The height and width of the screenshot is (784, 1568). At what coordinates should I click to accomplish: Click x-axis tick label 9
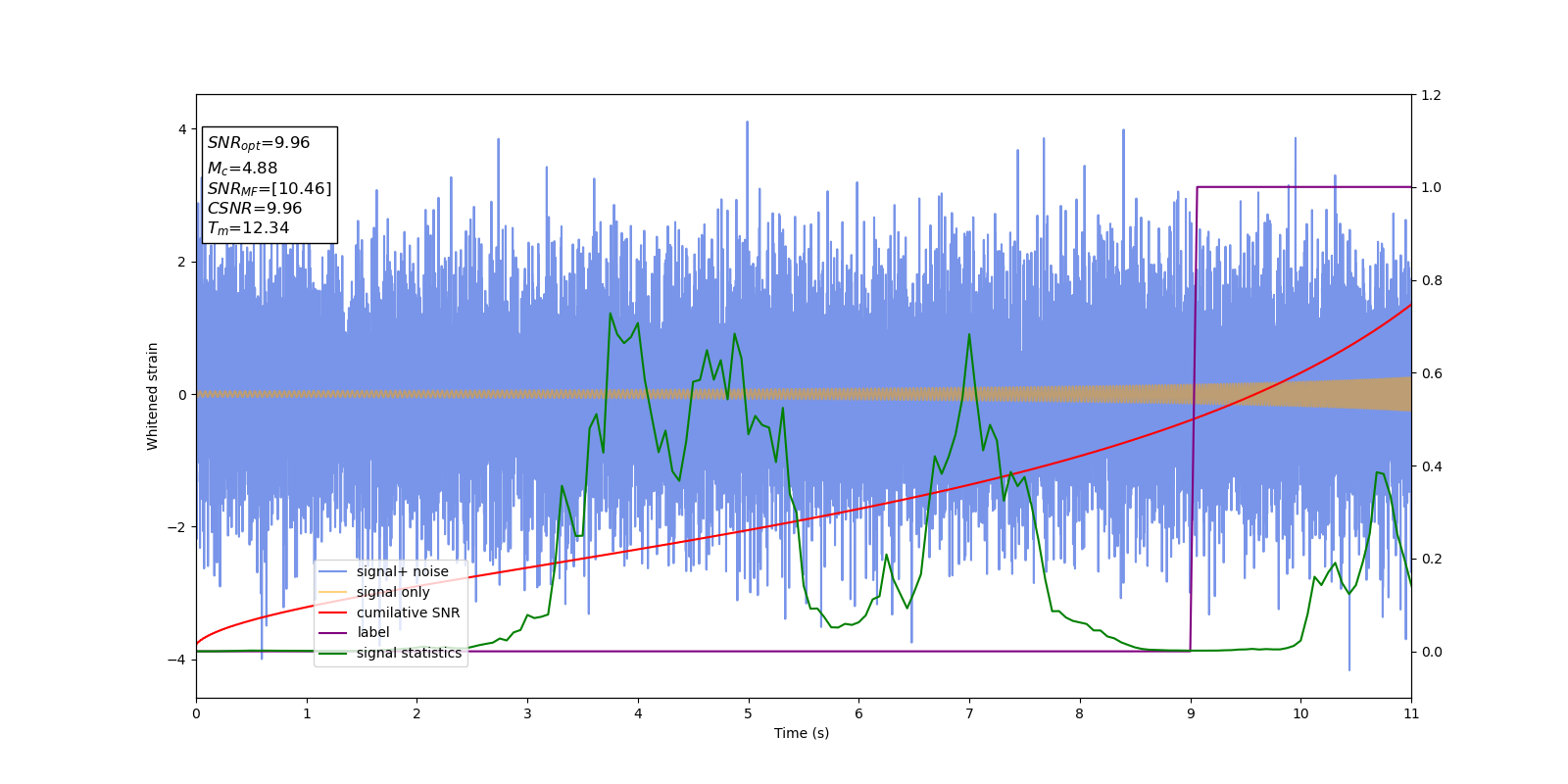pyautogui.click(x=1191, y=713)
